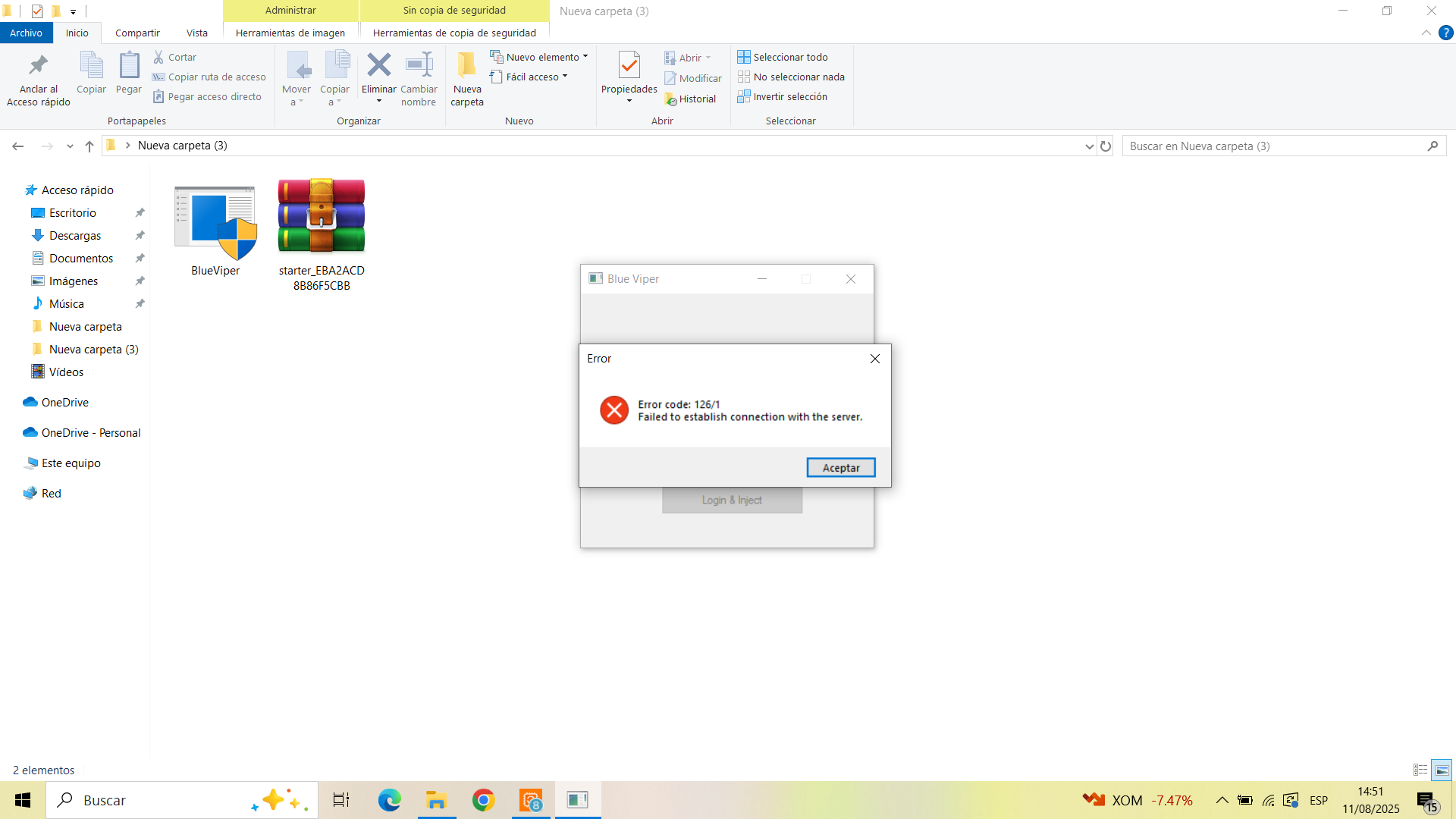Click the Propiedades icon in the ribbon
1456x819 pixels.
[x=629, y=66]
